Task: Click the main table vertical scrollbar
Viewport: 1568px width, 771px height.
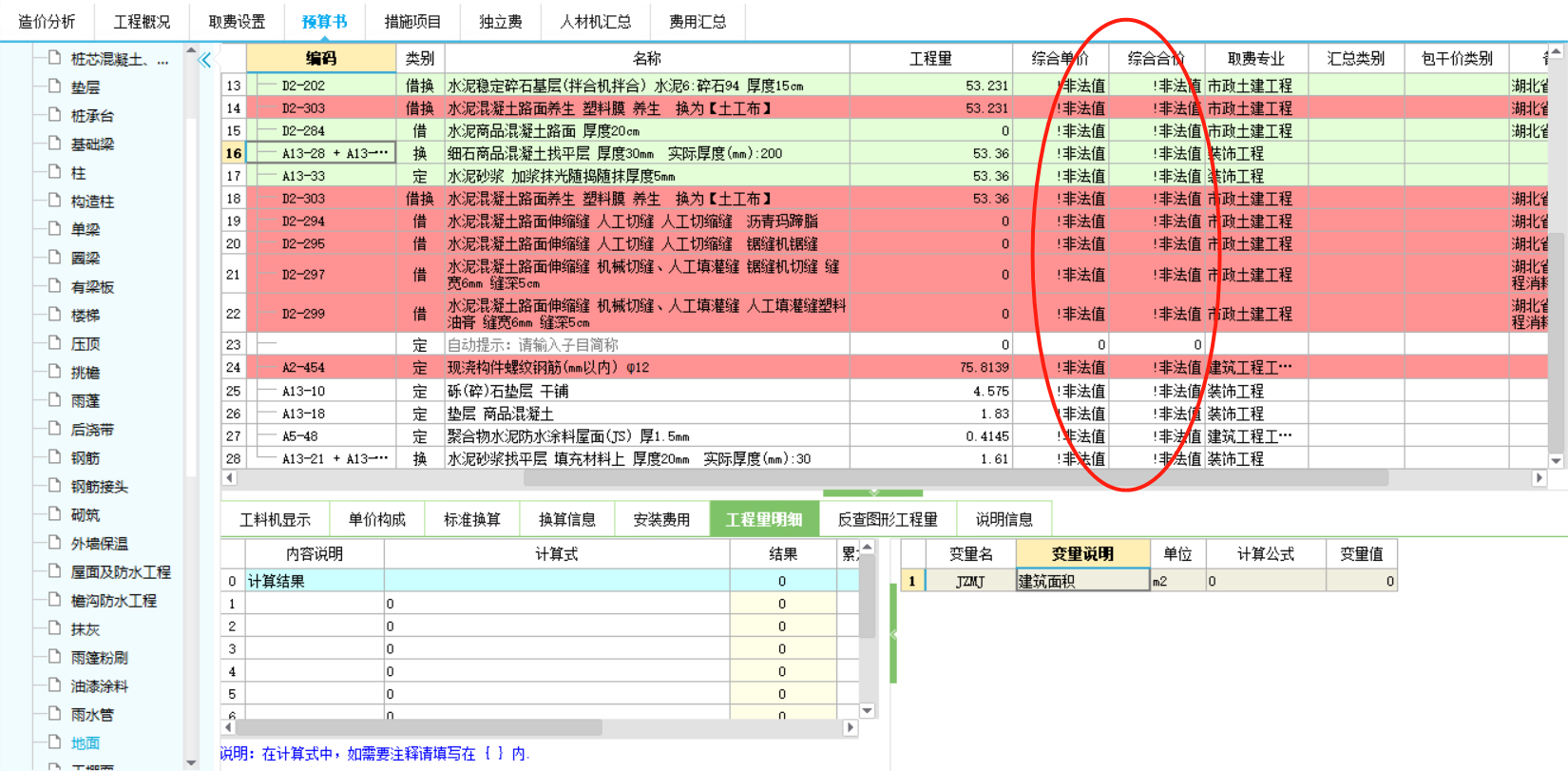Action: [1556, 342]
